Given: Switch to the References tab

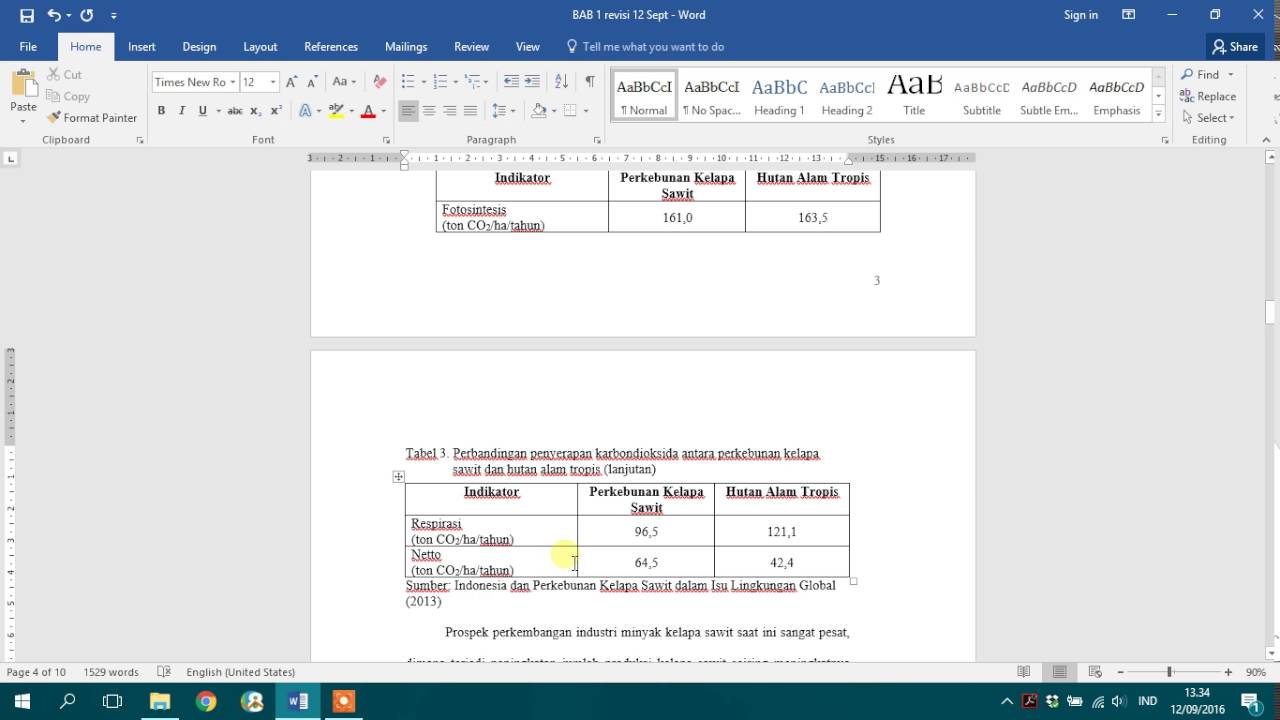Looking at the screenshot, I should coord(331,47).
